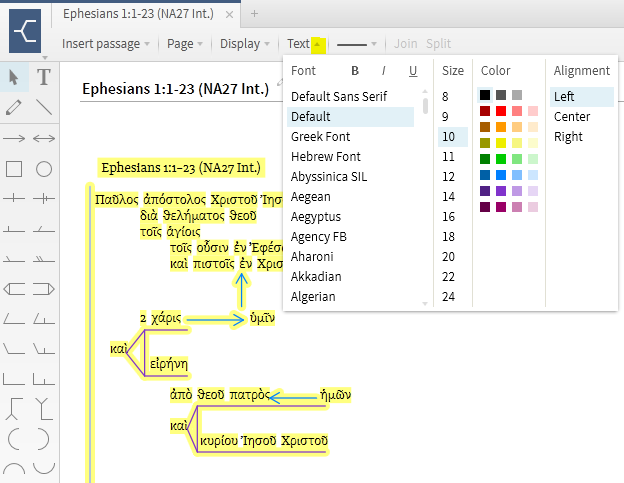Click the arrow beneath the app logo

tap(45, 58)
